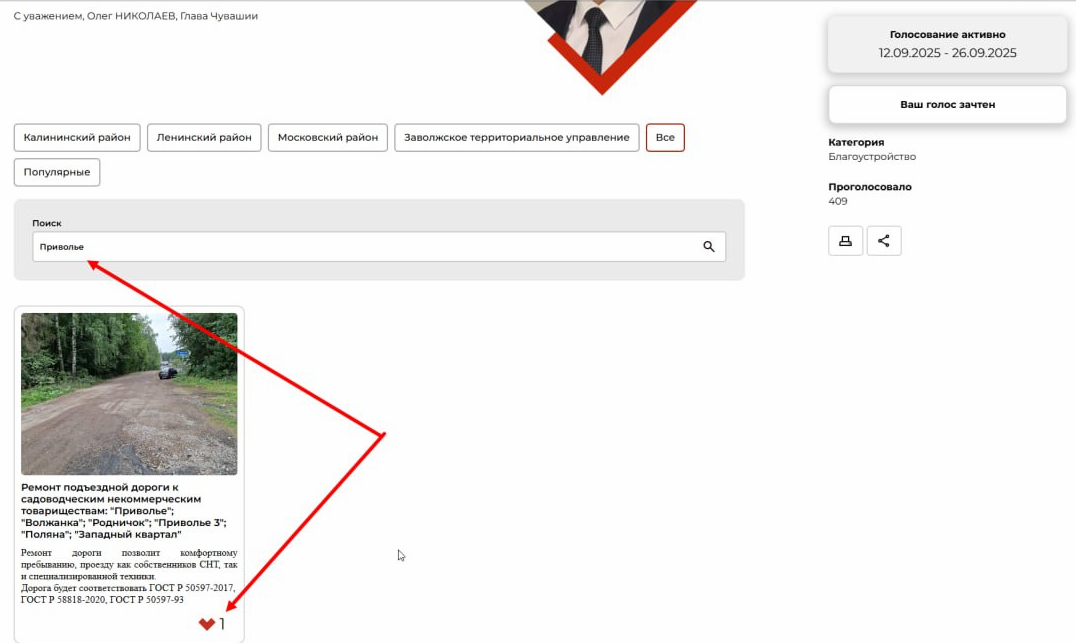Open the dirt road photo thumbnail

tap(129, 394)
